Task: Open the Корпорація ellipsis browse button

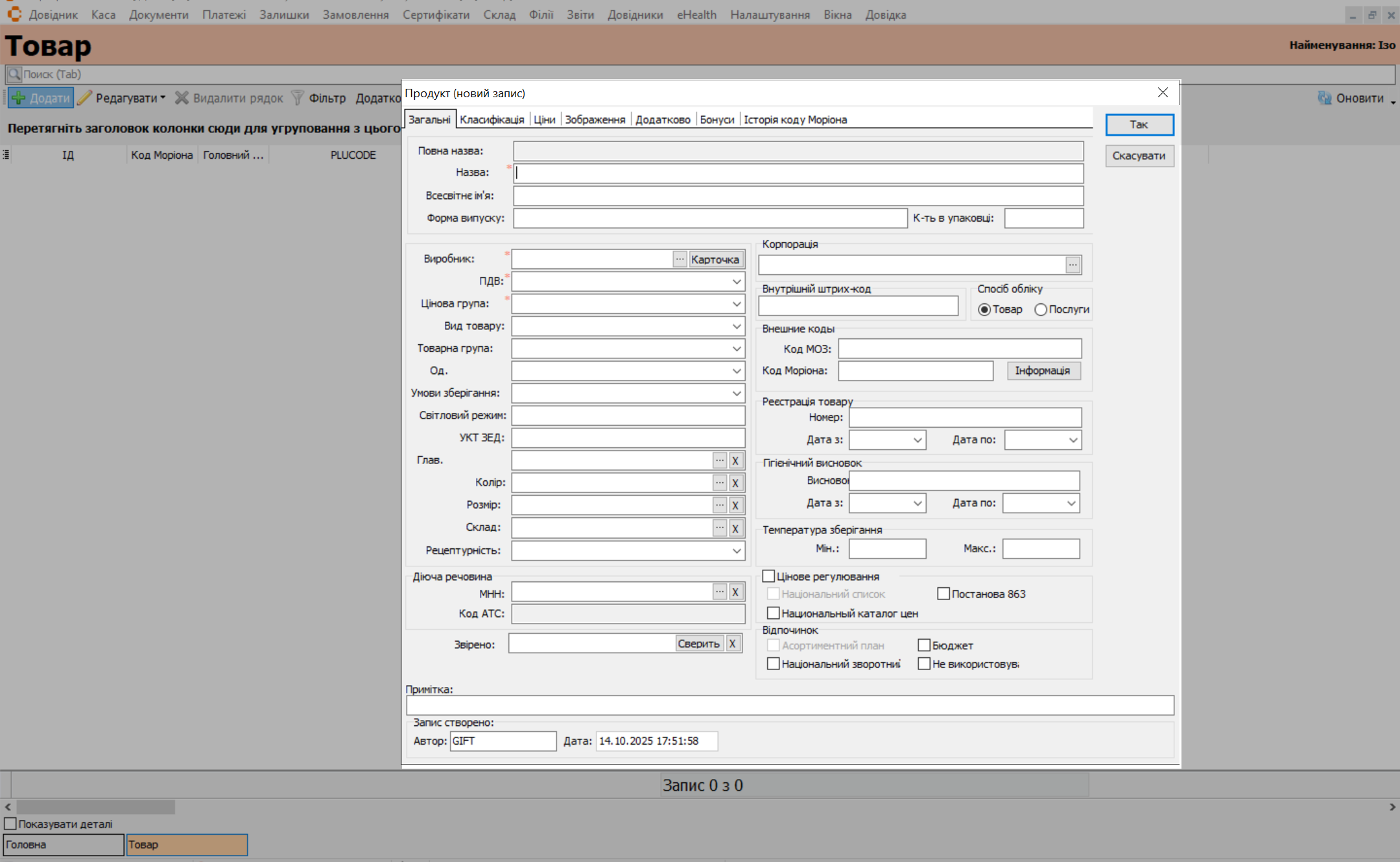Action: [x=1073, y=264]
